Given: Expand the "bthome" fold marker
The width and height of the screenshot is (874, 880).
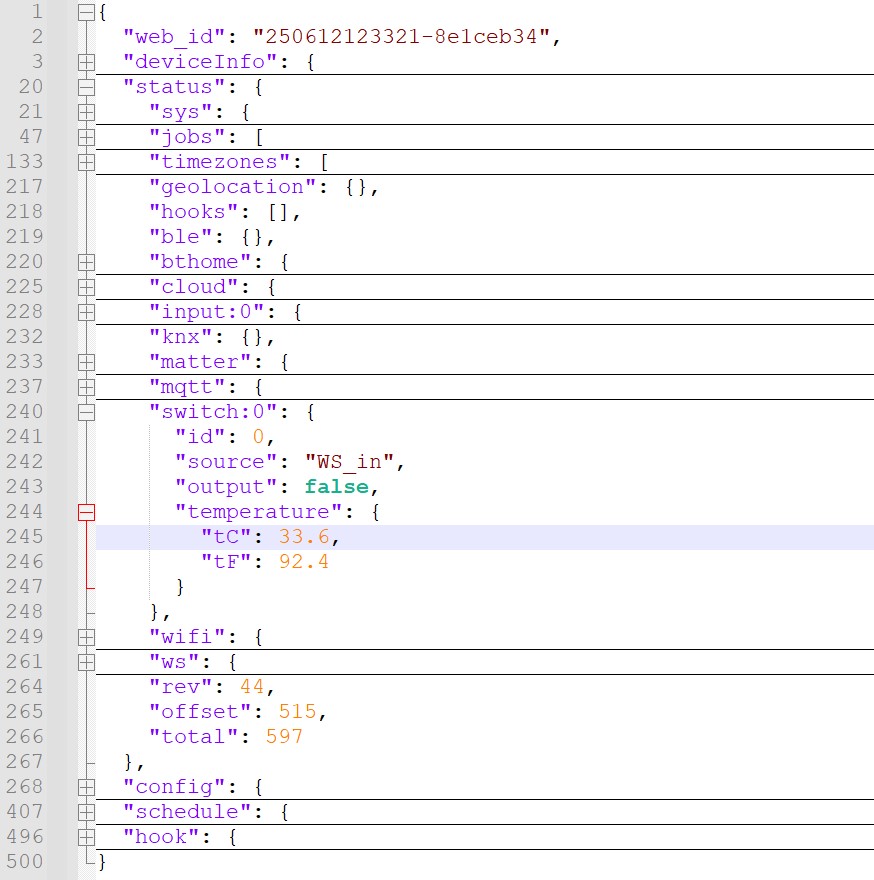Looking at the screenshot, I should (86, 262).
